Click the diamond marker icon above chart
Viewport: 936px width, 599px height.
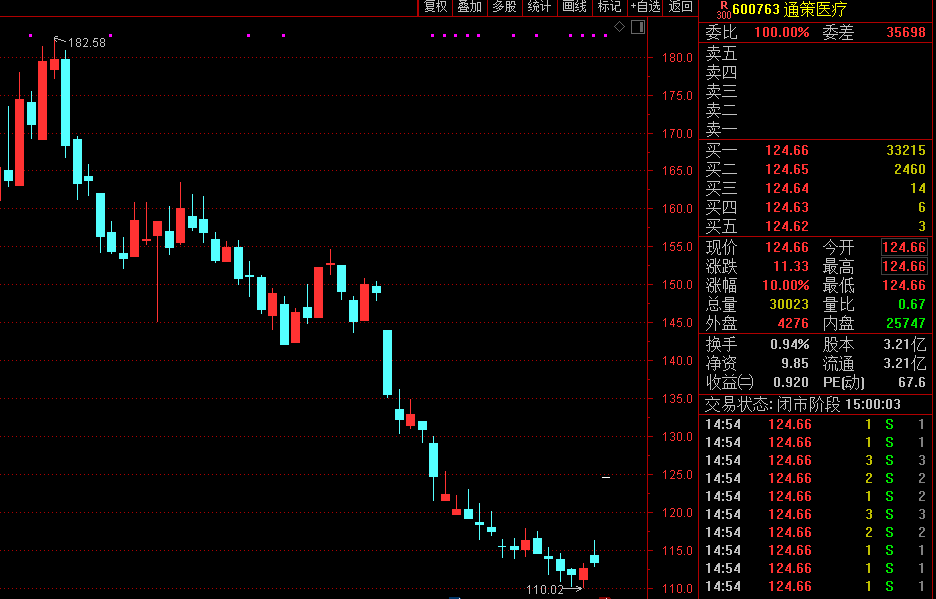tap(619, 26)
